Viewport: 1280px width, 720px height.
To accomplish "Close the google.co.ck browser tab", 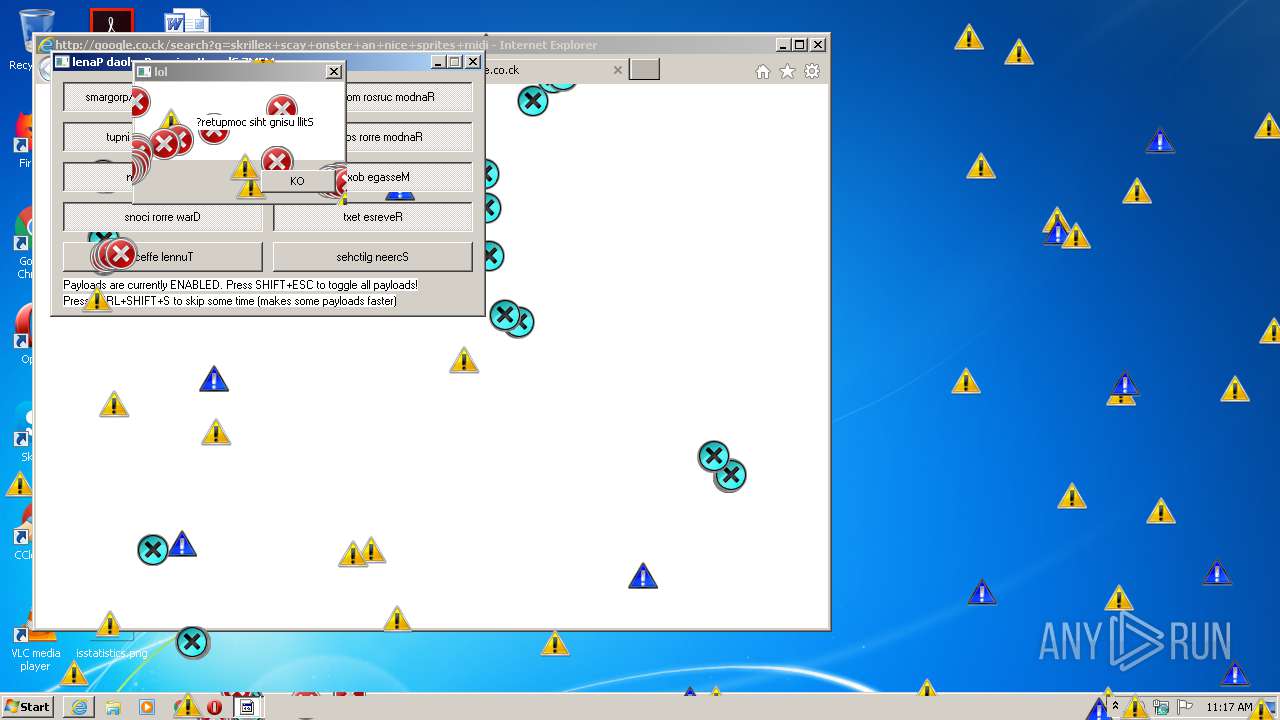I will (x=618, y=70).
